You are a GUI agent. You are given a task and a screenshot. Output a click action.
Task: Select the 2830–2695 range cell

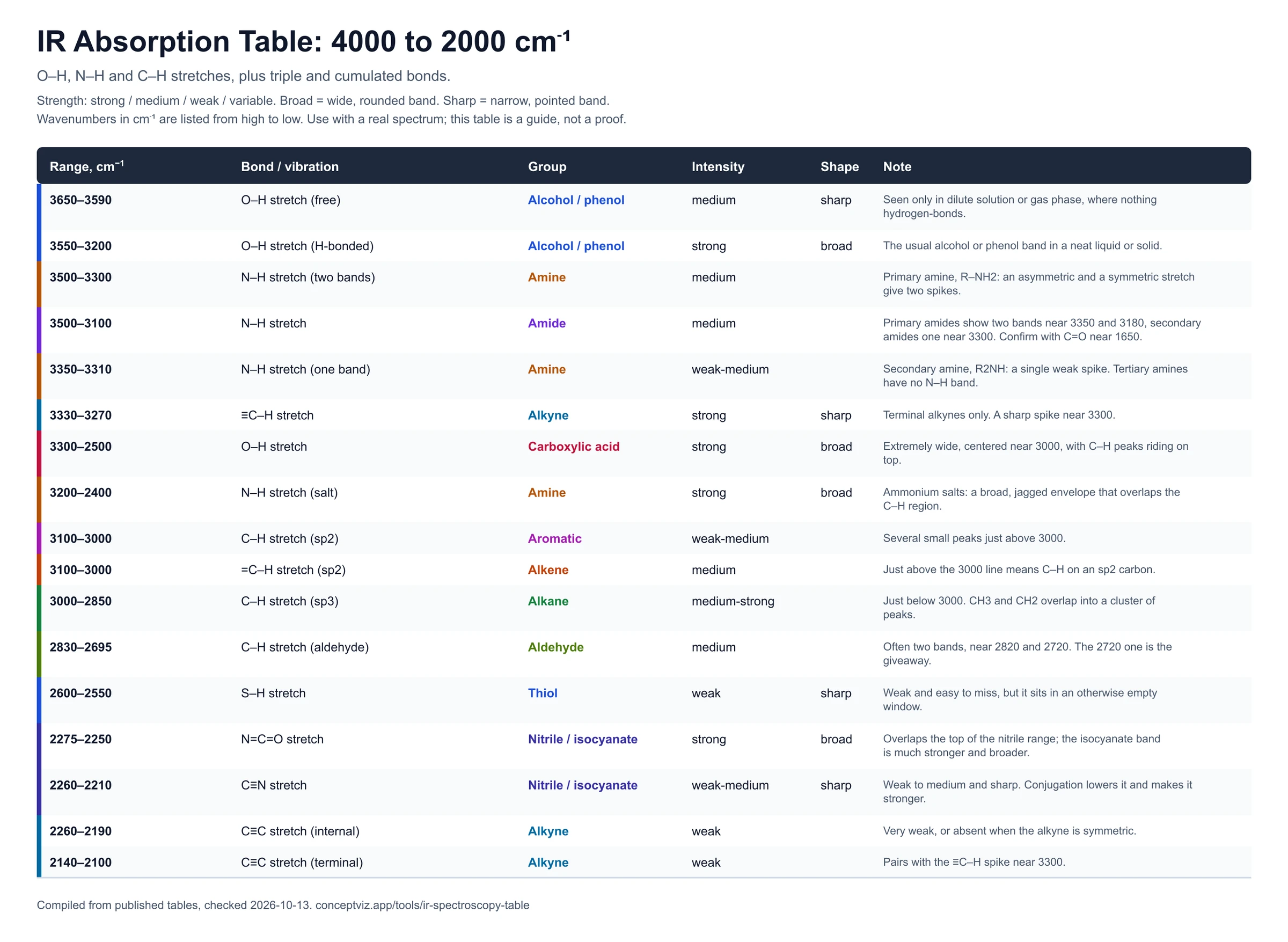(x=80, y=648)
